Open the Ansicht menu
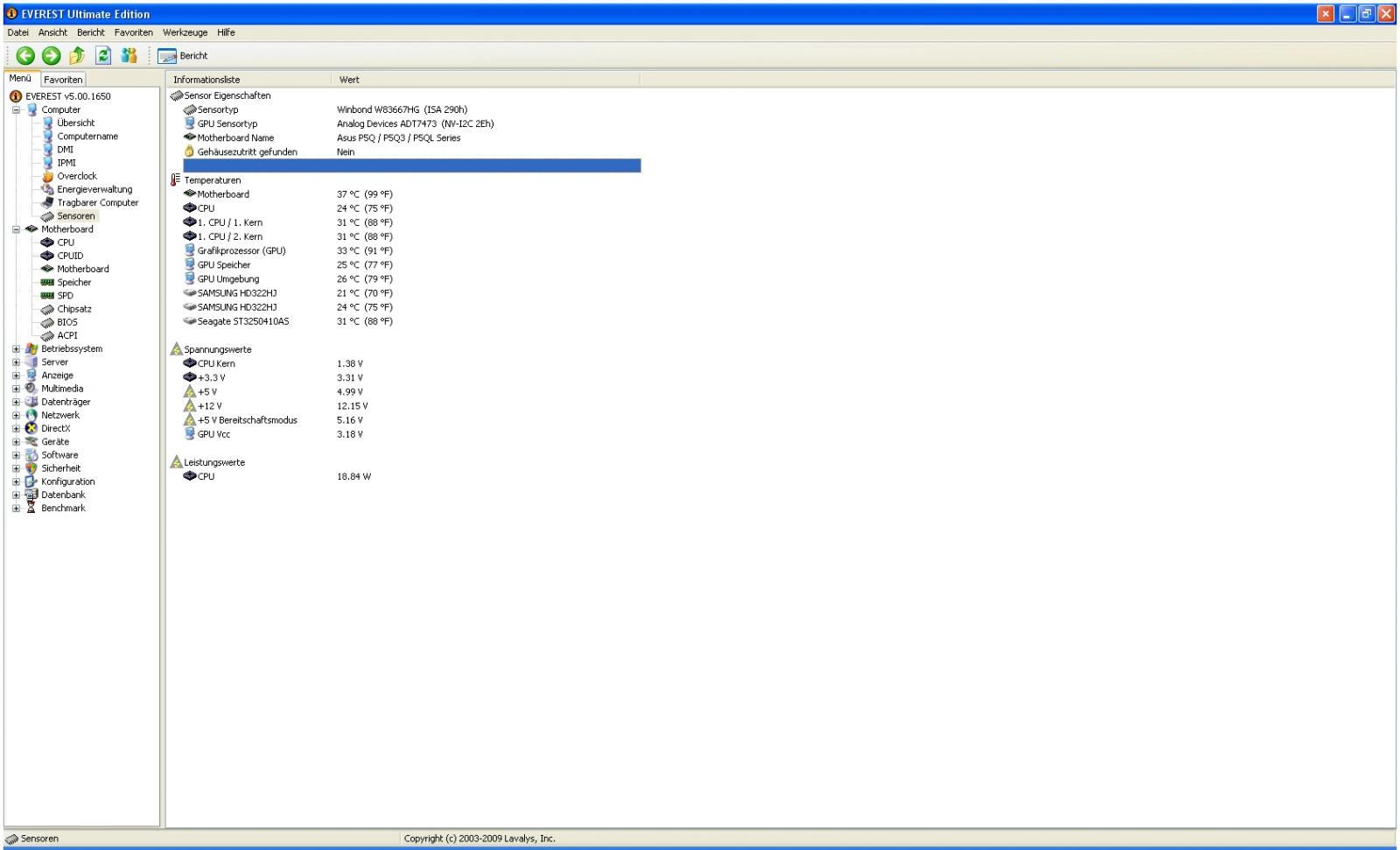This screenshot has height=850, width=1400. click(x=52, y=32)
